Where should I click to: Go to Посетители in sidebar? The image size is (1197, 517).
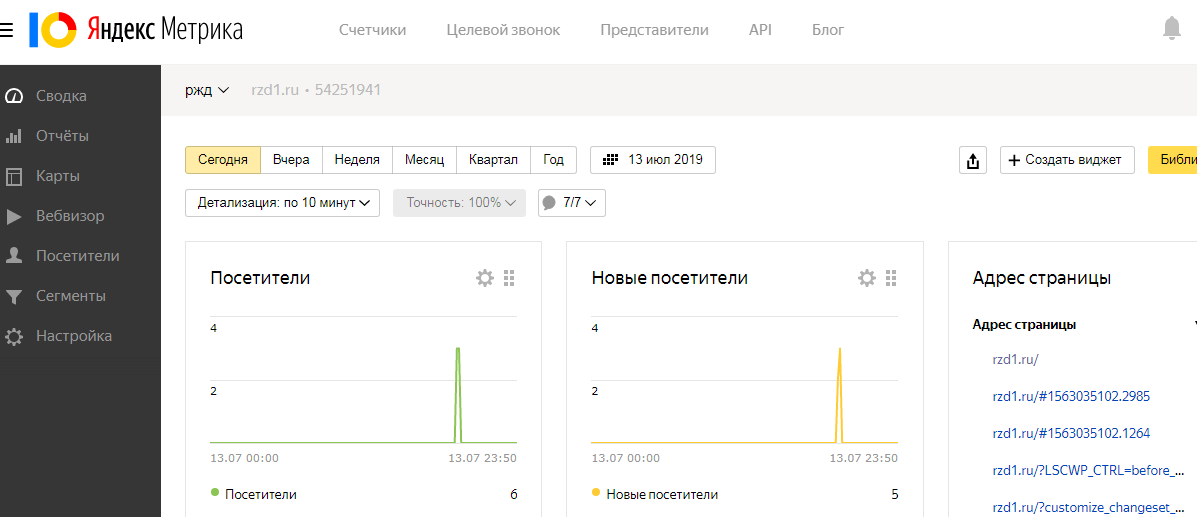[80, 256]
